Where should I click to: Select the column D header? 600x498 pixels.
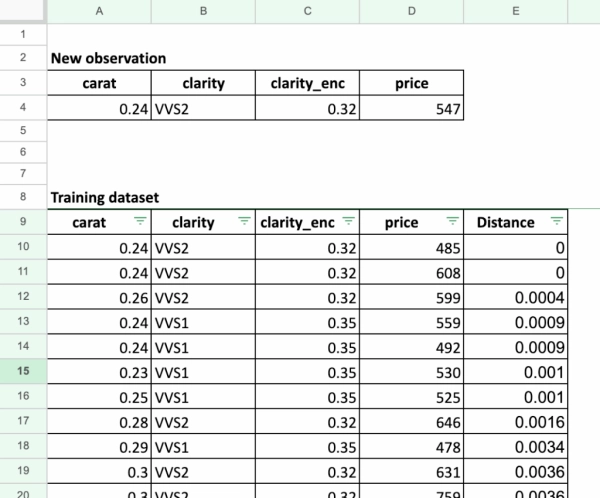[x=412, y=10]
